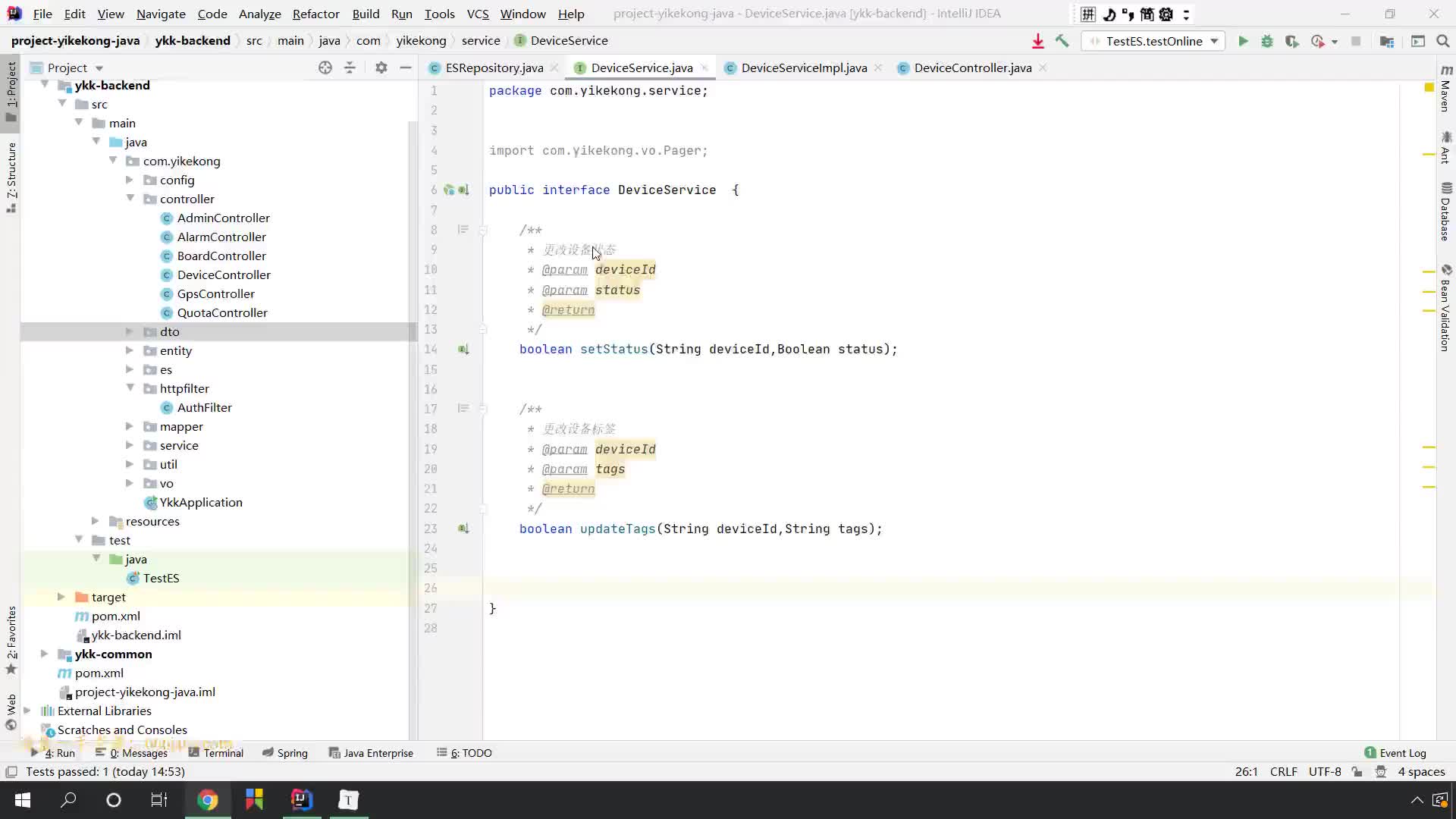This screenshot has height=819, width=1456.
Task: Switch to DeviceController.java tab
Action: [x=973, y=67]
